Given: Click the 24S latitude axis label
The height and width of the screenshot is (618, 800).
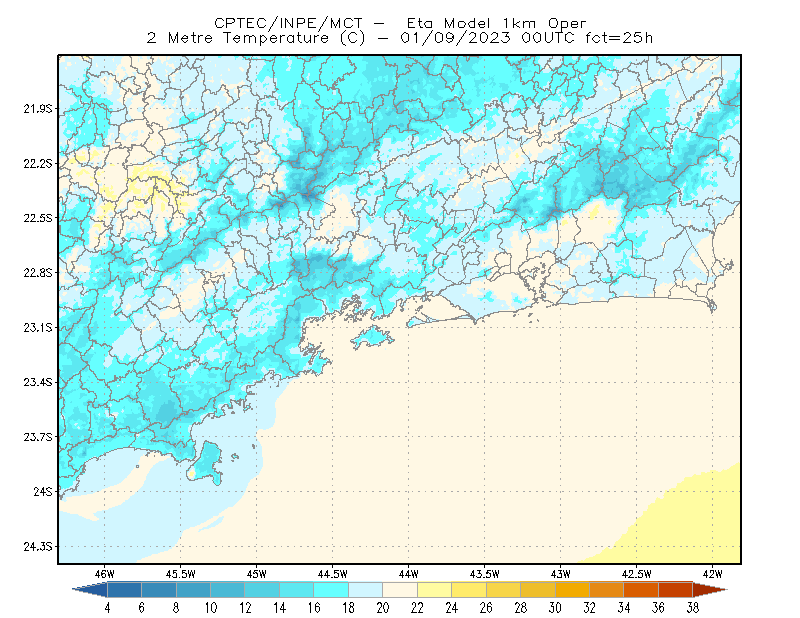Looking at the screenshot, I should [x=43, y=491].
